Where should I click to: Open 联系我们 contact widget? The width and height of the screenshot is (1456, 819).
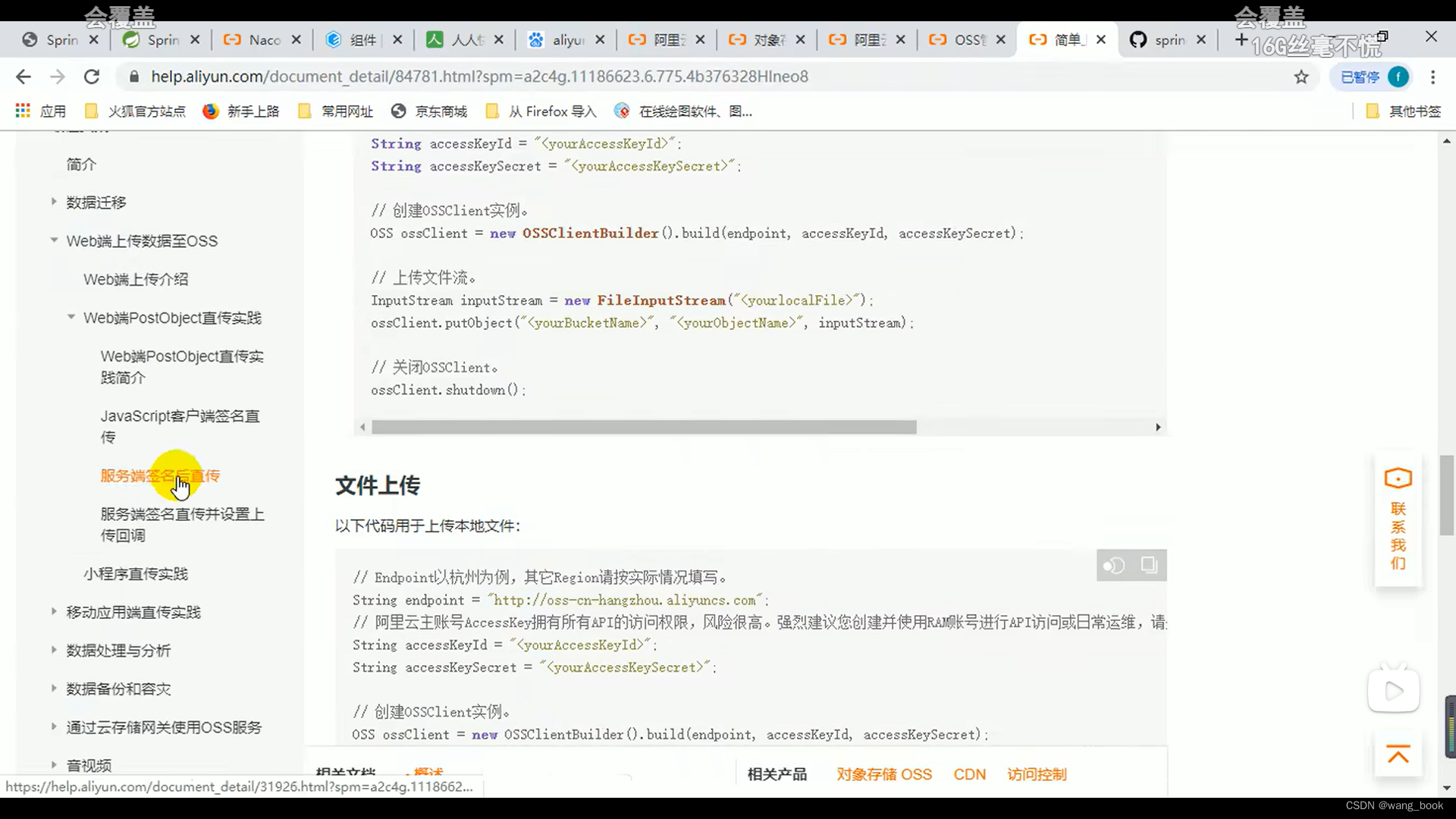click(1398, 520)
